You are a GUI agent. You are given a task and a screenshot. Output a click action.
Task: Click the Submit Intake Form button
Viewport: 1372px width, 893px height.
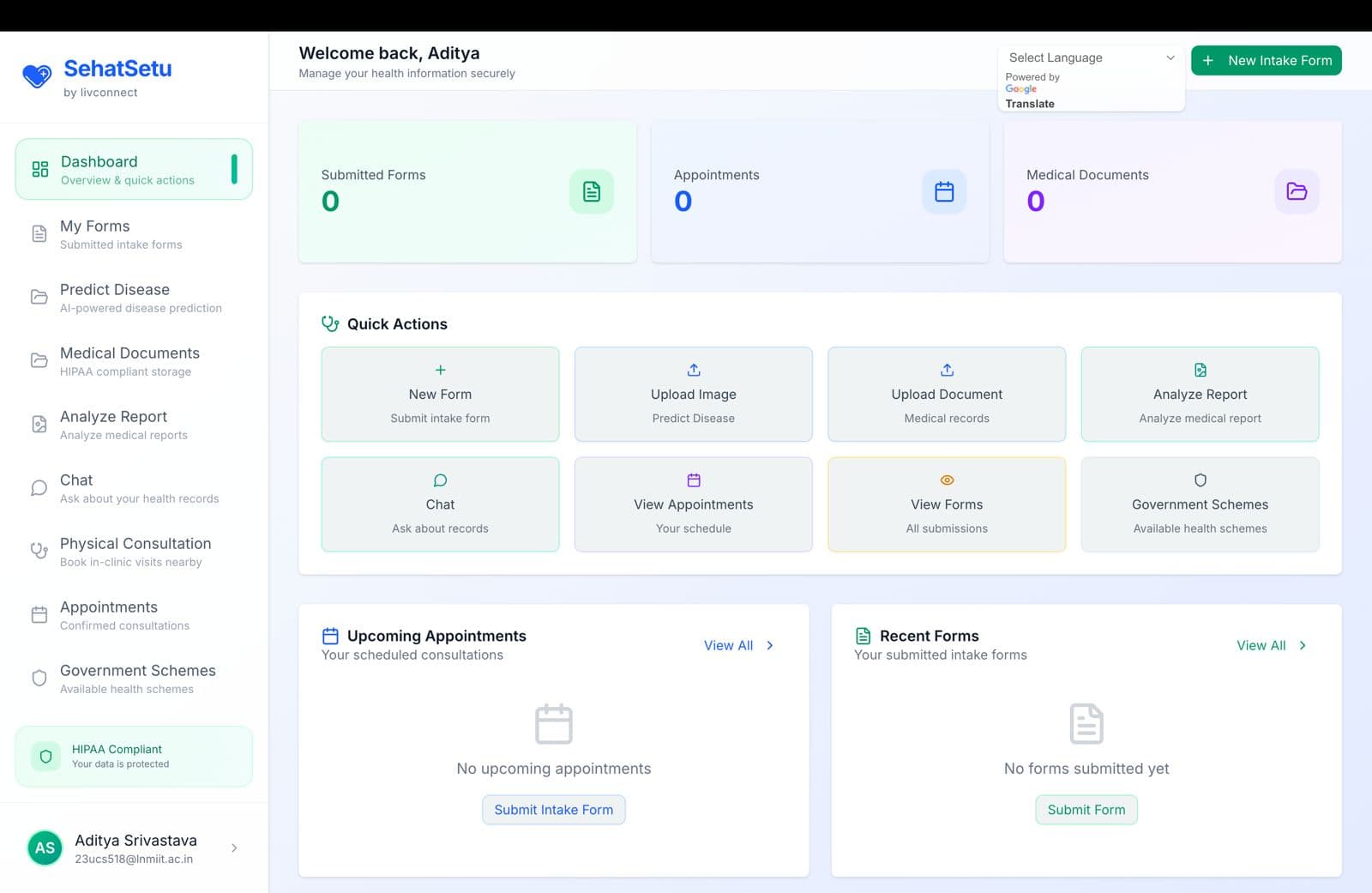(553, 810)
